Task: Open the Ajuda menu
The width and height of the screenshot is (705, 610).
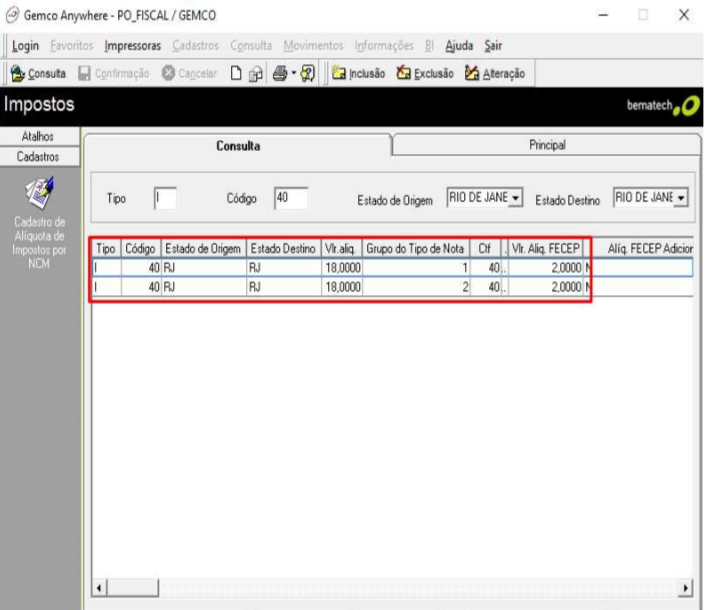Action: (459, 45)
